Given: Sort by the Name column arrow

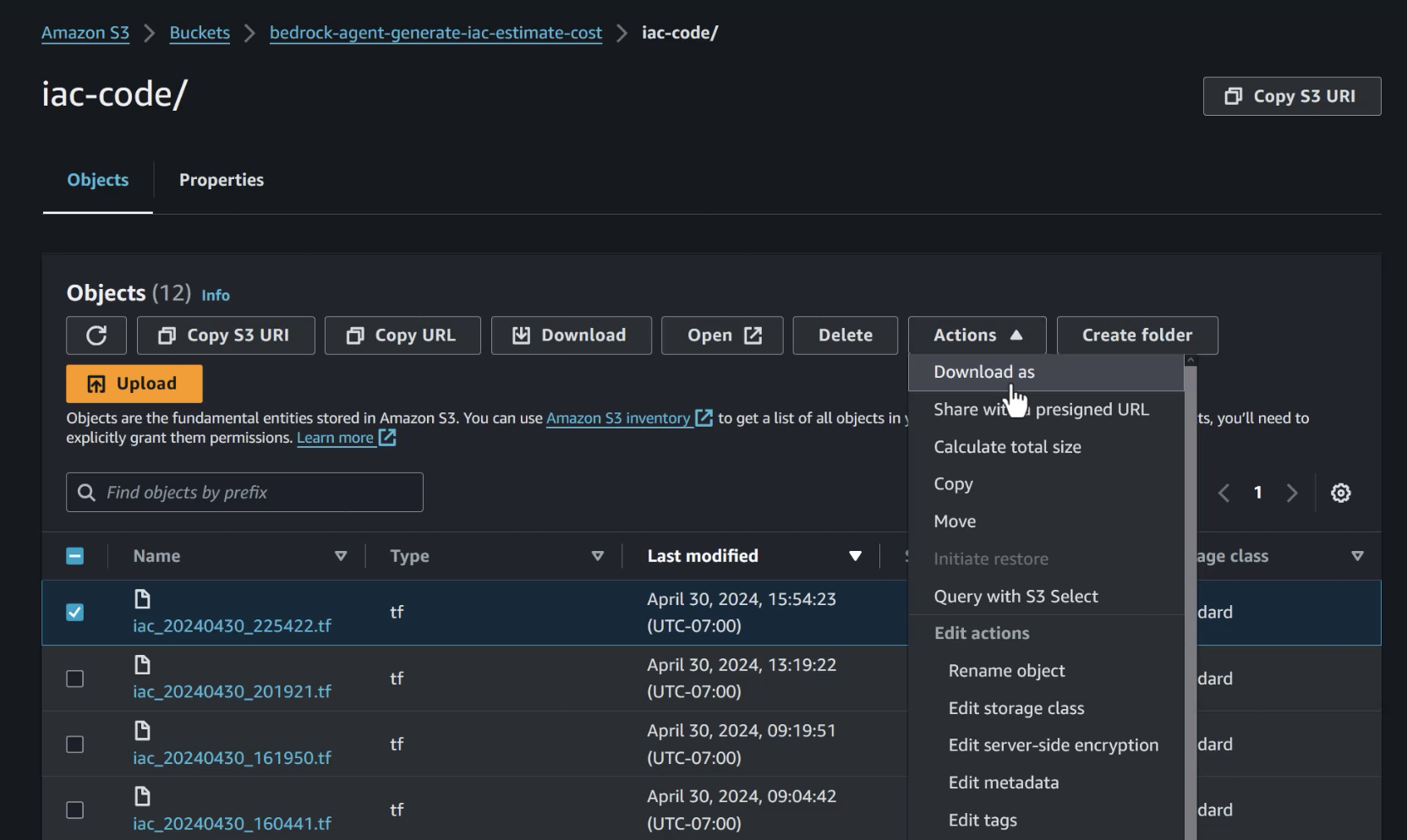Looking at the screenshot, I should [341, 556].
